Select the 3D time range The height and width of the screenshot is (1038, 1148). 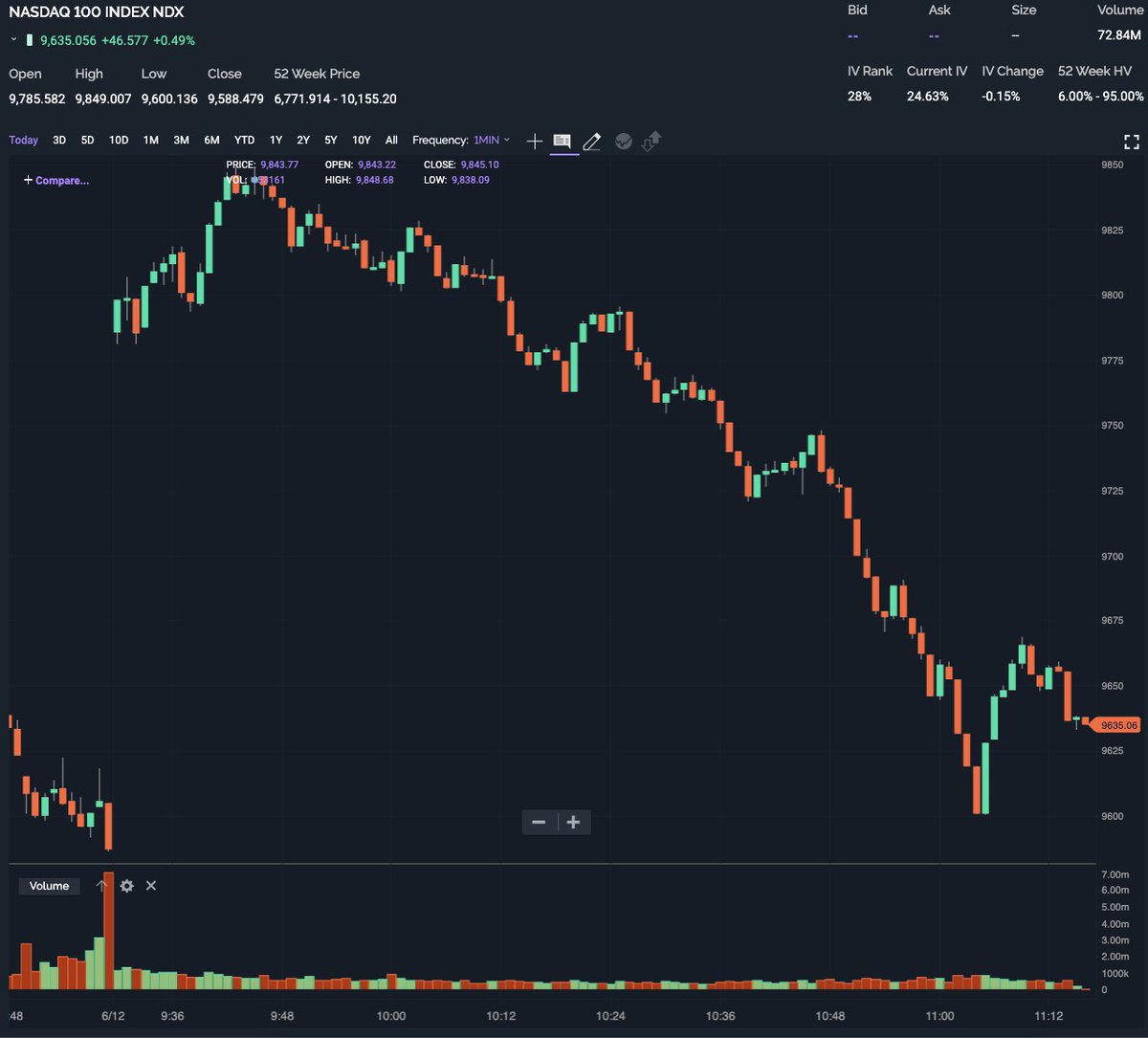point(59,140)
